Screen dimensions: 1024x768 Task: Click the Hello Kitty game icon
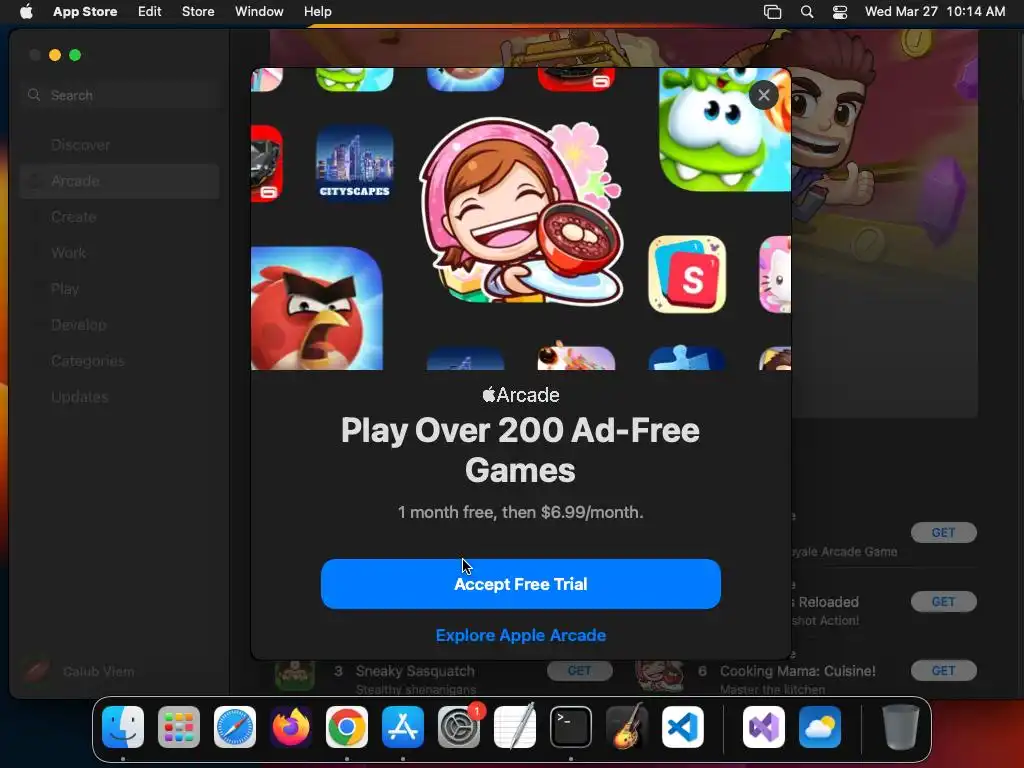tap(775, 274)
